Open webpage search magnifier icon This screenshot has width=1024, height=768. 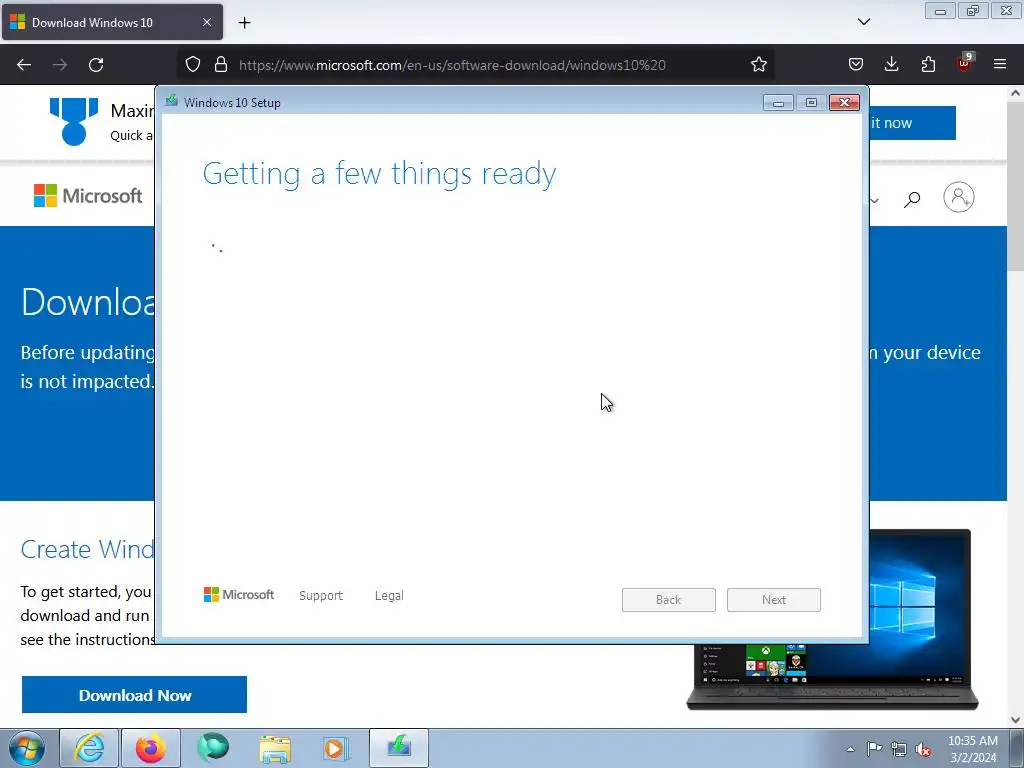tap(912, 199)
